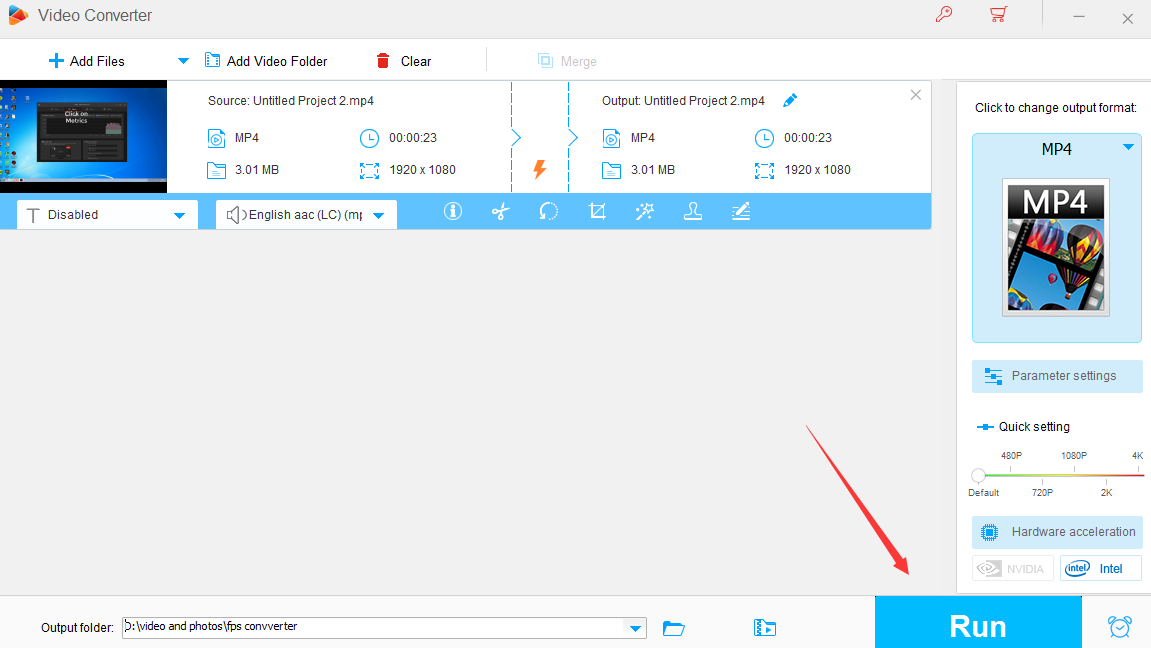This screenshot has width=1151, height=648.
Task: Open the crop tool
Action: tap(597, 211)
